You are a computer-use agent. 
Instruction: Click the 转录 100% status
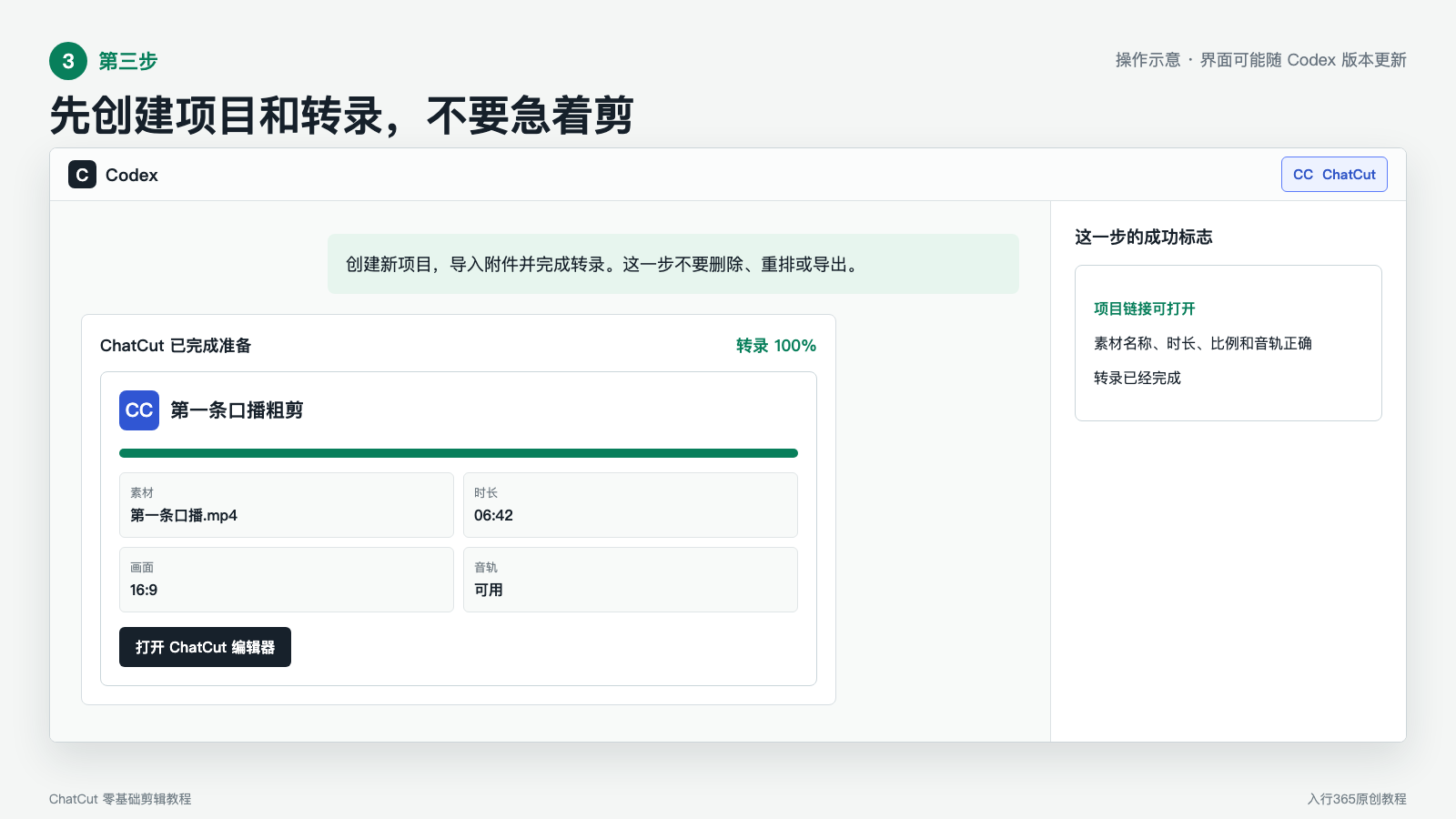tap(776, 346)
